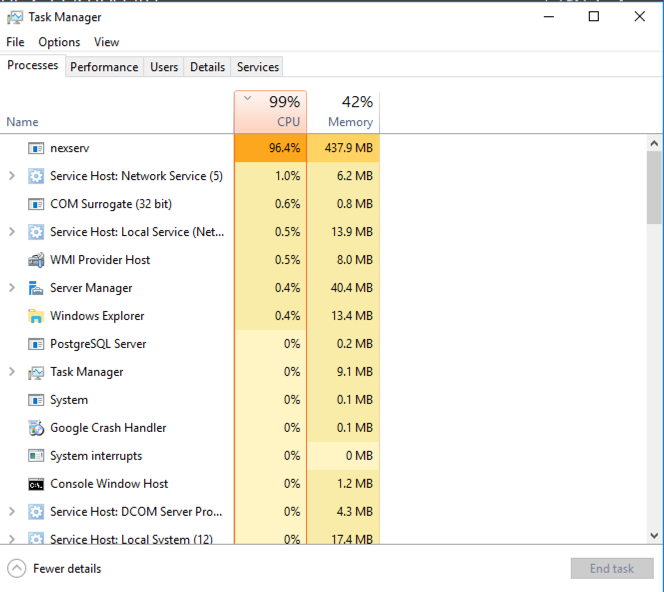Expand the Task Manager process entry
This screenshot has height=592, width=664.
point(12,372)
